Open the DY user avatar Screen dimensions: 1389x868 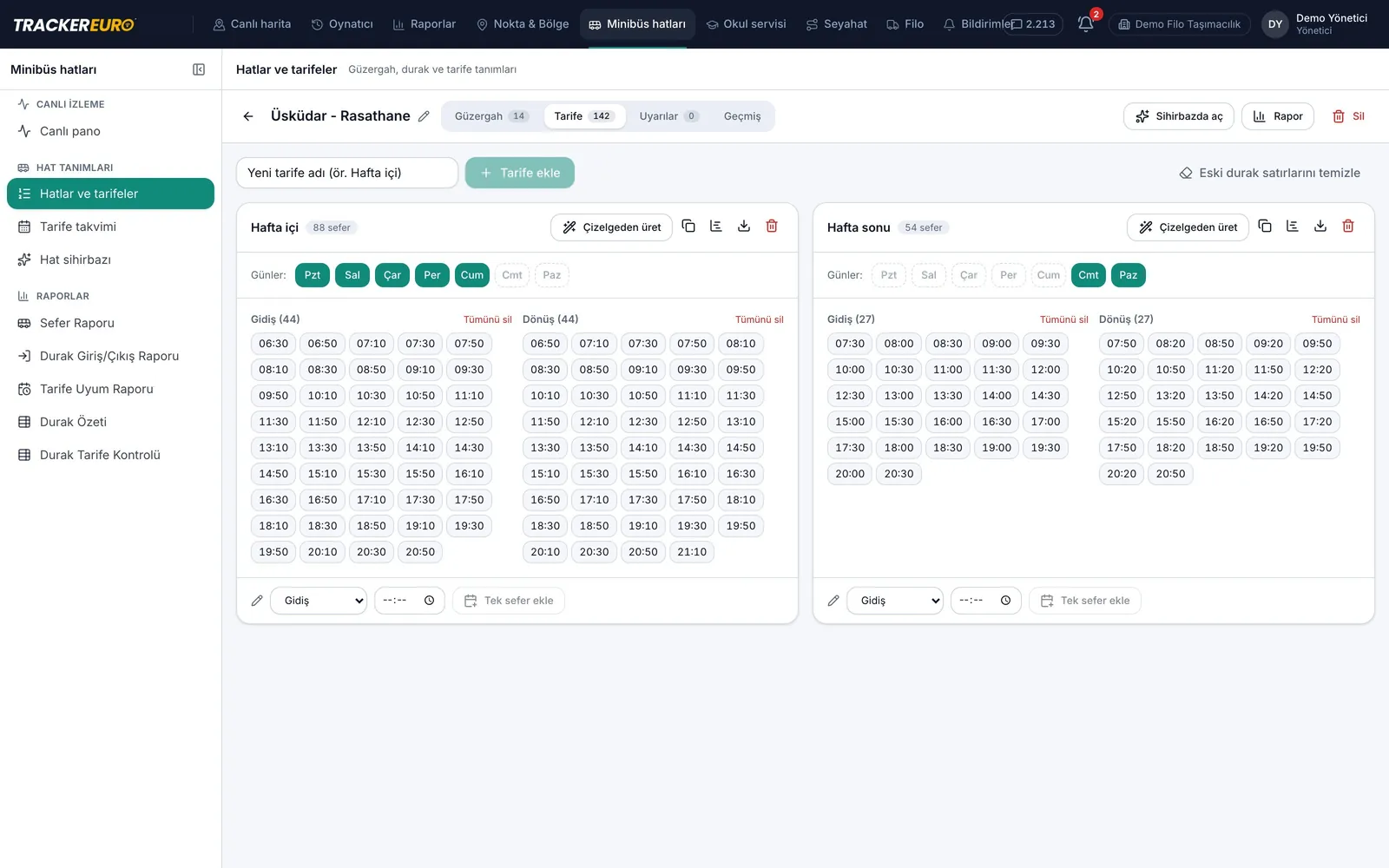tap(1275, 24)
